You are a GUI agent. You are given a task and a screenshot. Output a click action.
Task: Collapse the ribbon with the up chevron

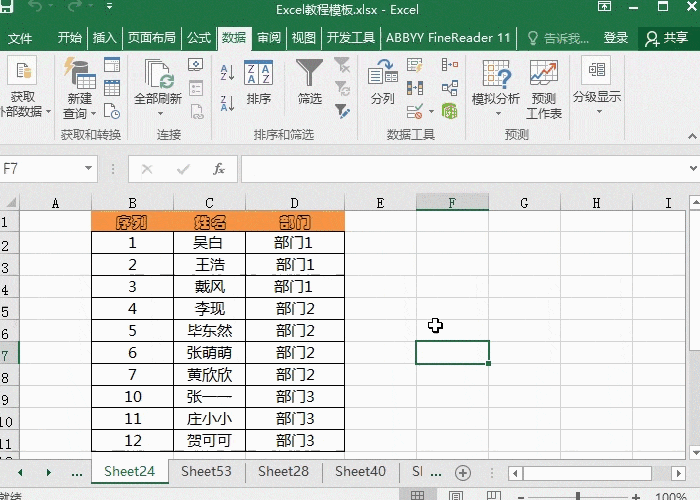coord(692,136)
